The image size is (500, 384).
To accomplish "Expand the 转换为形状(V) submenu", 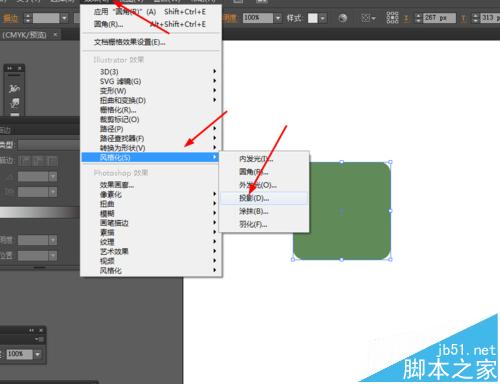I will tap(150, 148).
